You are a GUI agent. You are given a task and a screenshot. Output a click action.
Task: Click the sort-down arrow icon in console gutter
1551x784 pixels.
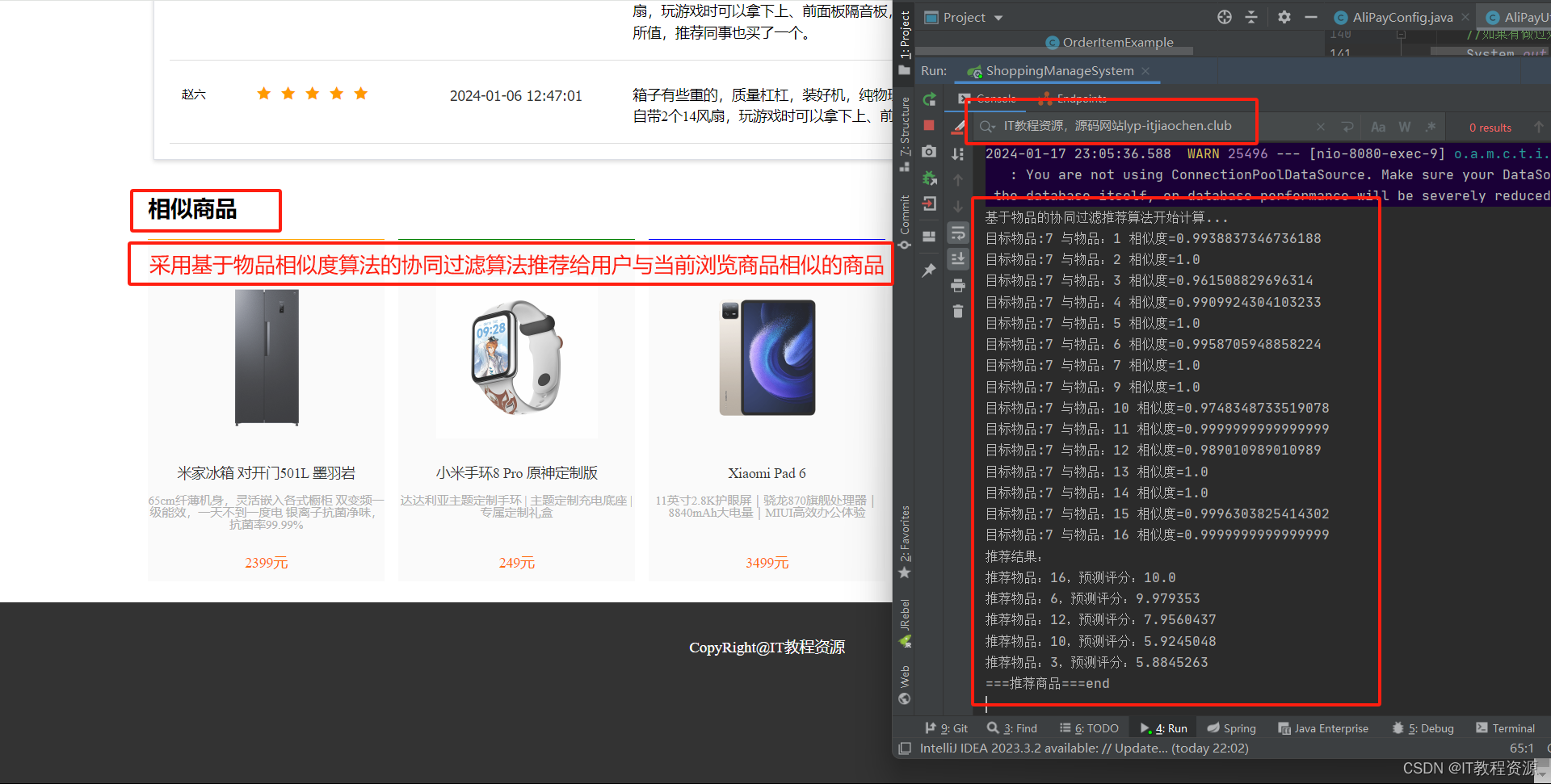tap(958, 153)
